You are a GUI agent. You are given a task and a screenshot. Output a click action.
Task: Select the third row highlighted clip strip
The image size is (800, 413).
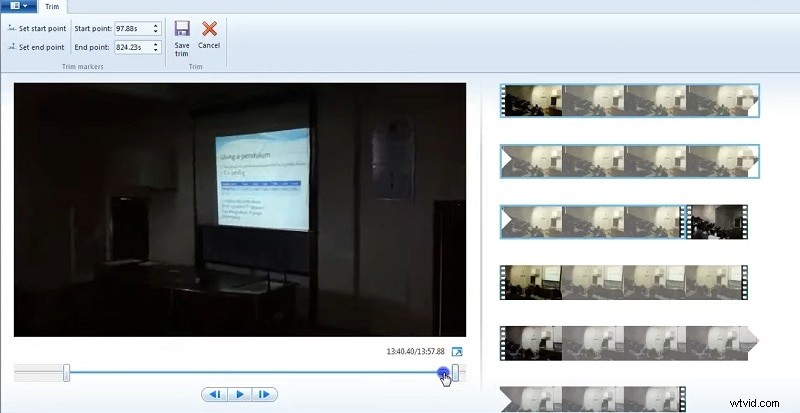pos(592,222)
